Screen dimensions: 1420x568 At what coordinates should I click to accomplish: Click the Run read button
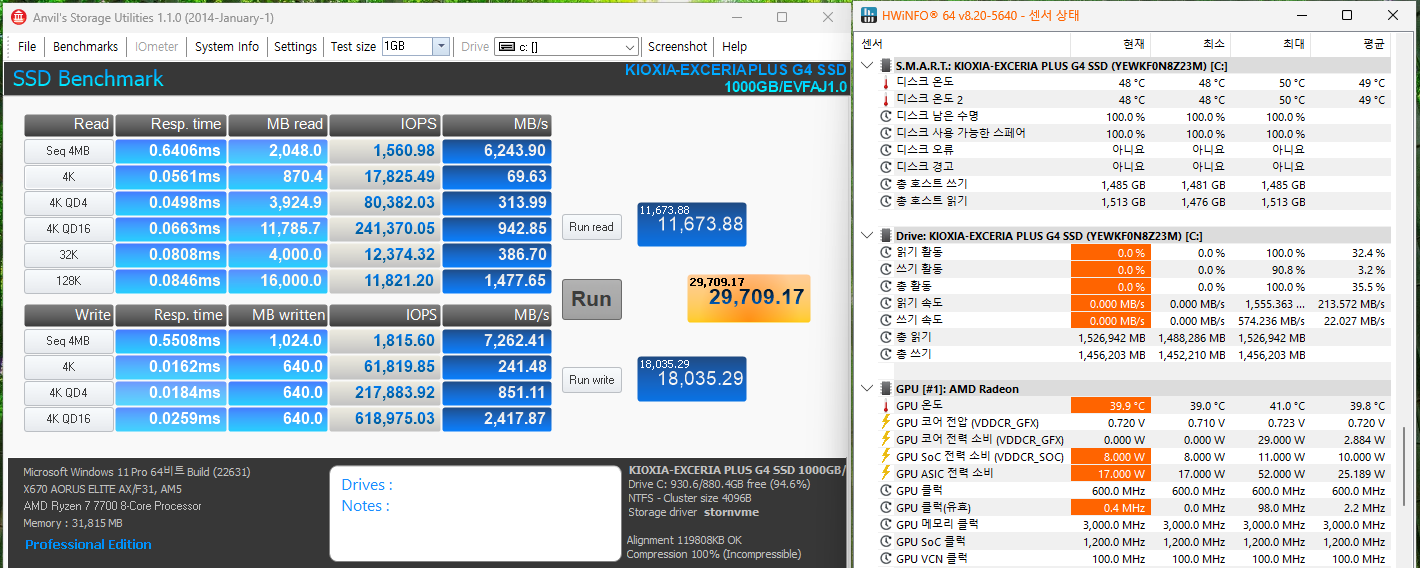tap(591, 227)
